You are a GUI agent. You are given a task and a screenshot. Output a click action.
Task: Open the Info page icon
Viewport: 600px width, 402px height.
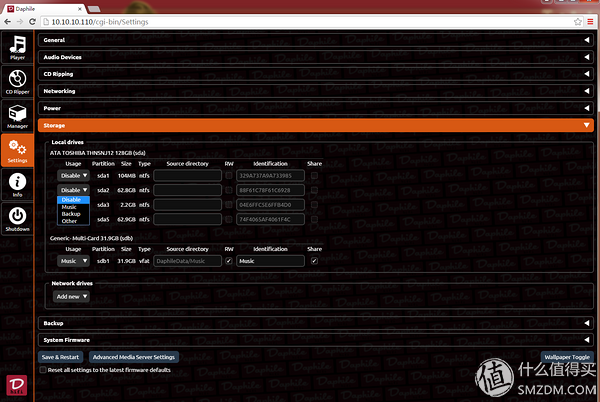[17, 183]
